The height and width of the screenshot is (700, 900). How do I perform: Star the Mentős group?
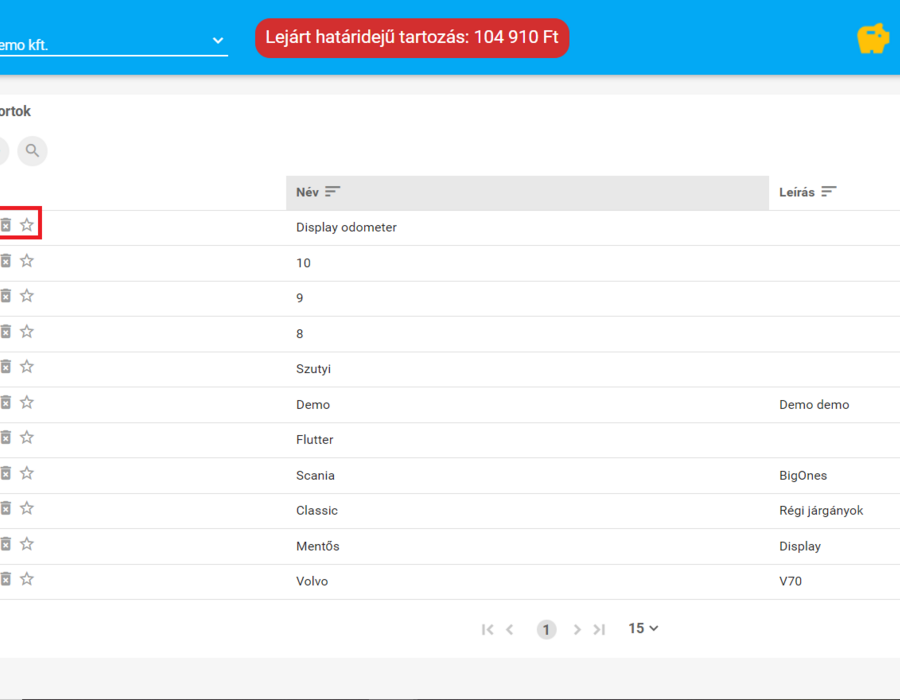tap(27, 544)
